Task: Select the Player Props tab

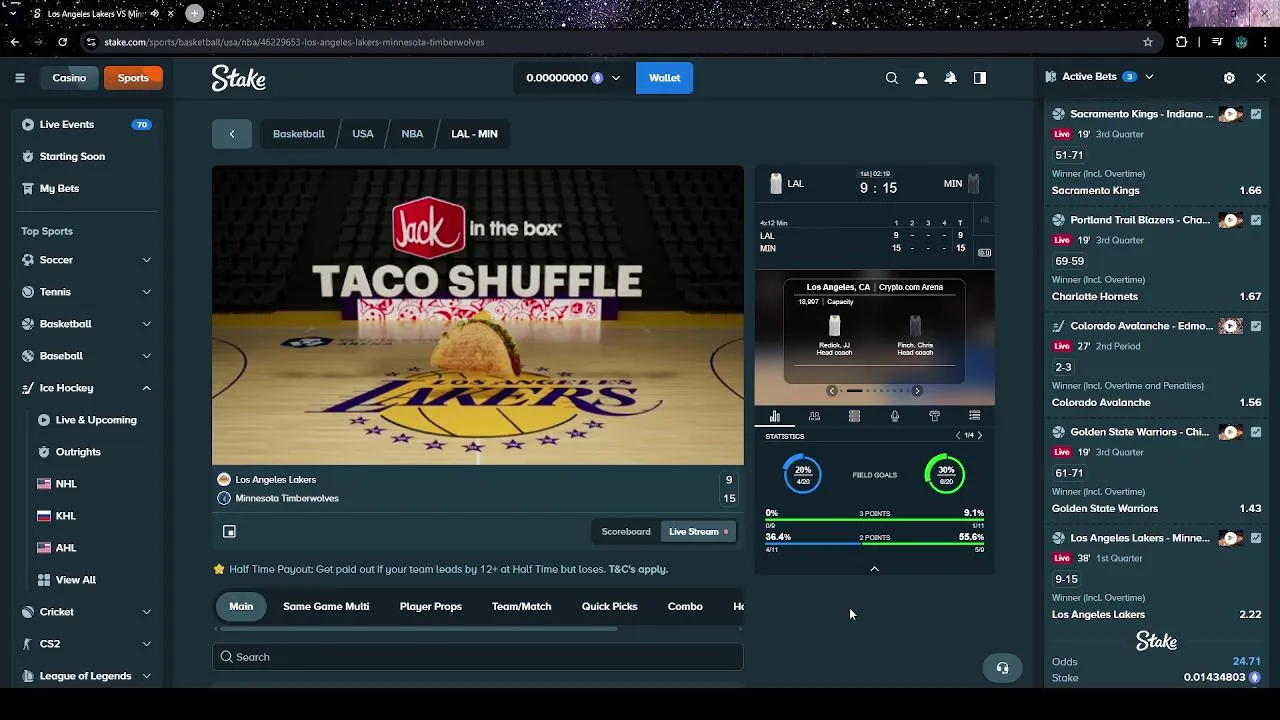Action: (431, 607)
